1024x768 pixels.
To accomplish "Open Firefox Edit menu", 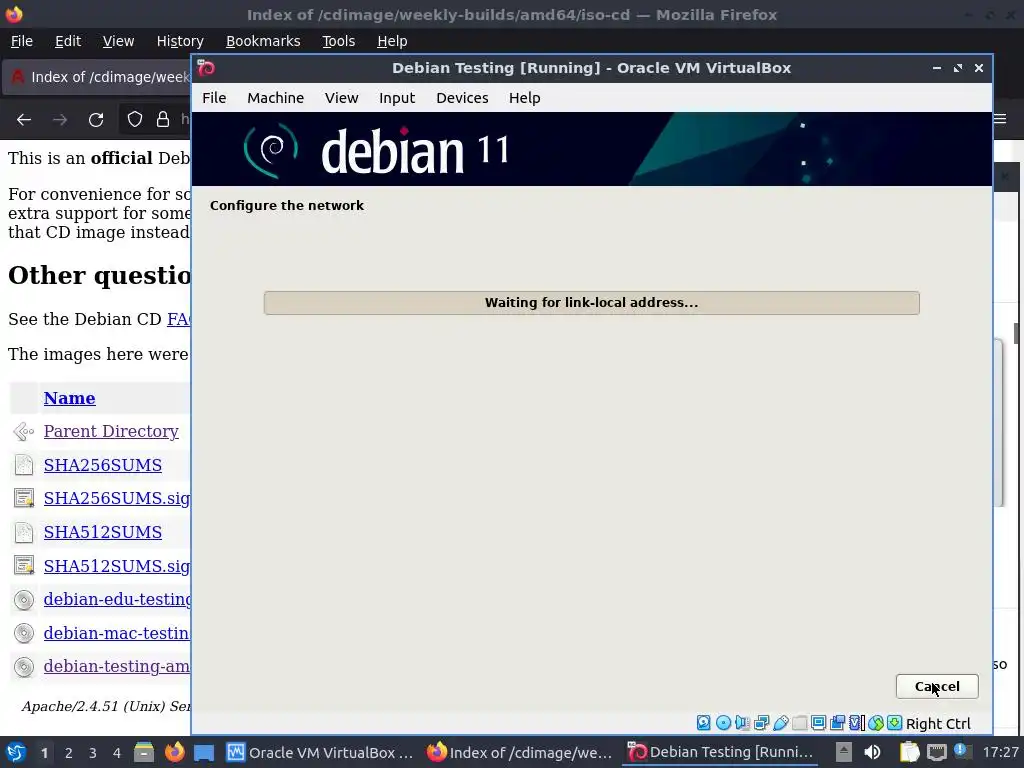I will point(68,41).
